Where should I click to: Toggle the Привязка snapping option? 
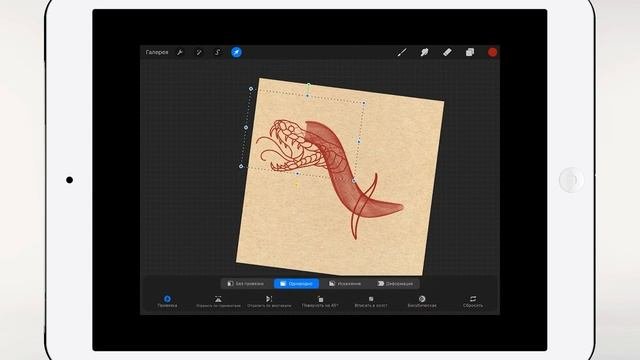coord(167,302)
